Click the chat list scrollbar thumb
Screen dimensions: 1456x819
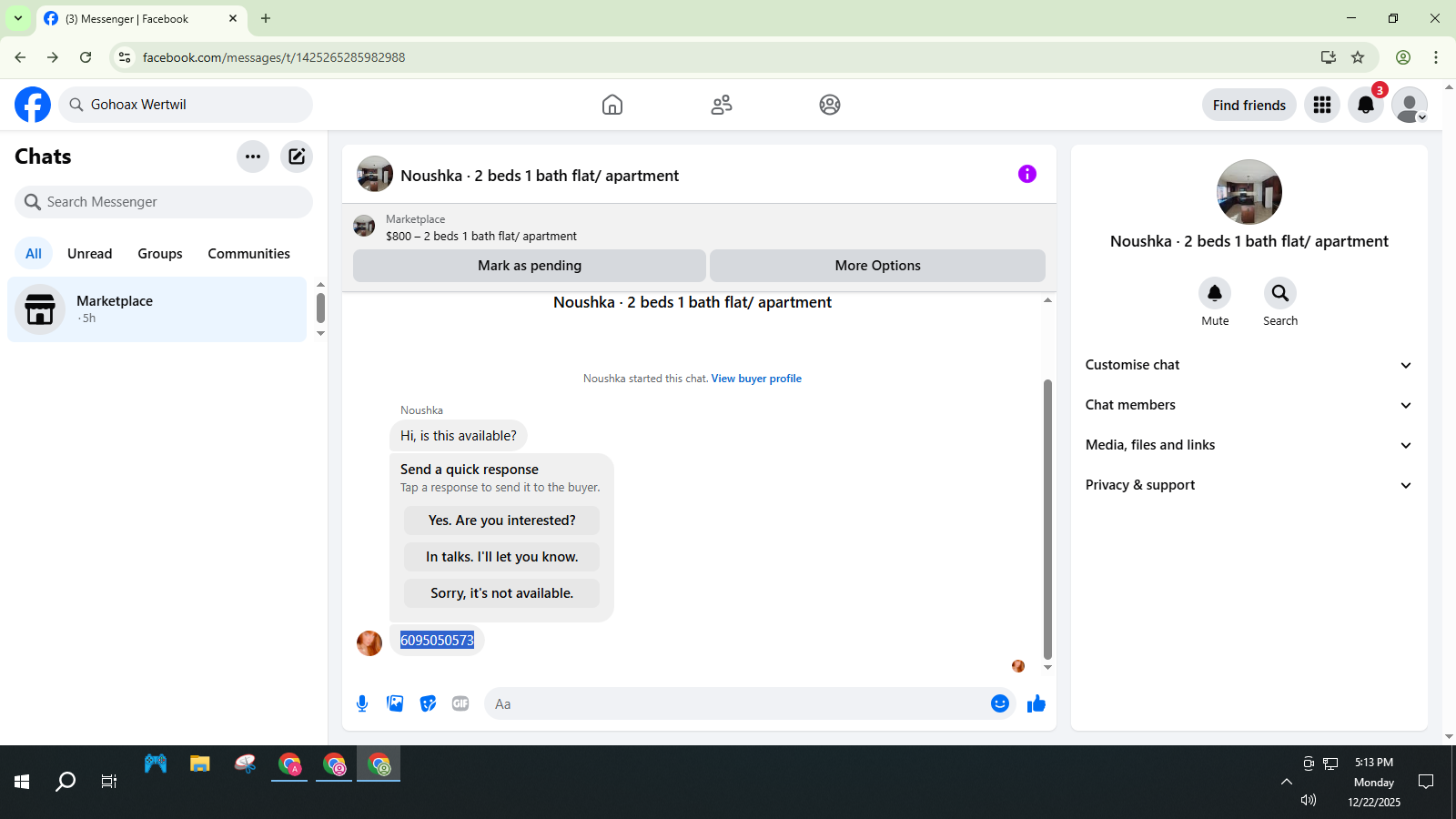[320, 308]
